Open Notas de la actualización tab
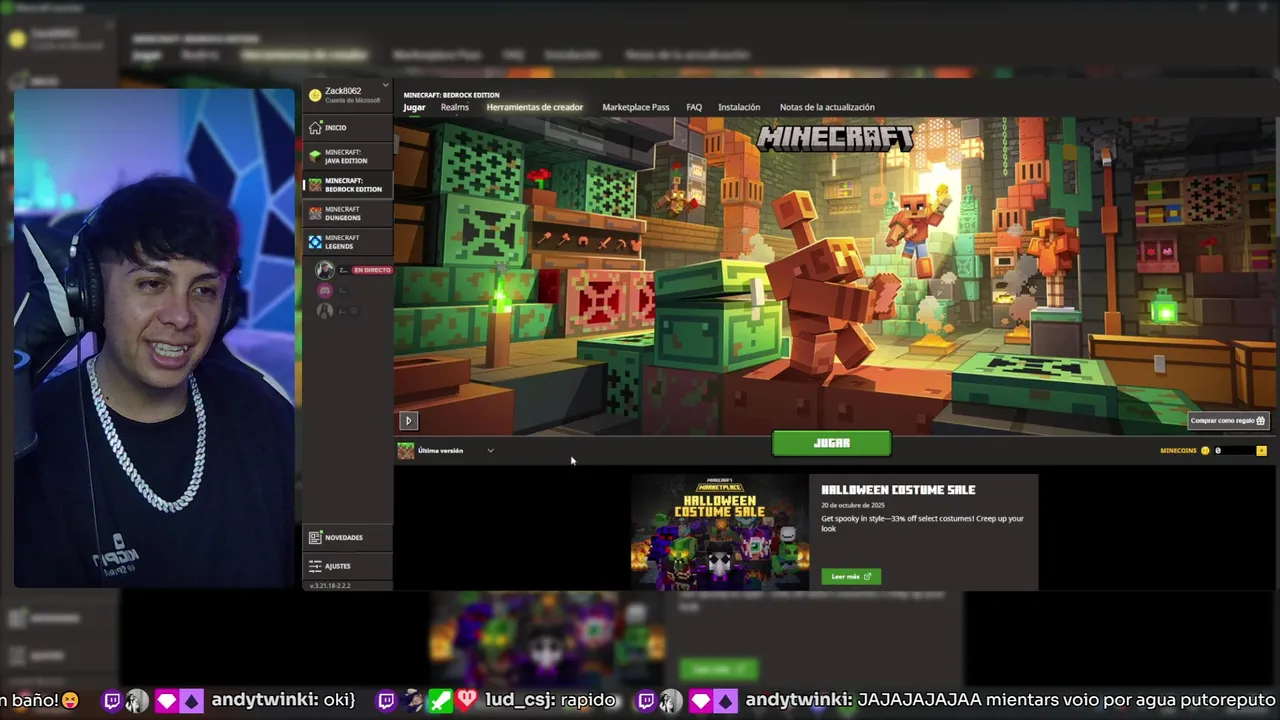Image resolution: width=1280 pixels, height=720 pixels. (827, 107)
